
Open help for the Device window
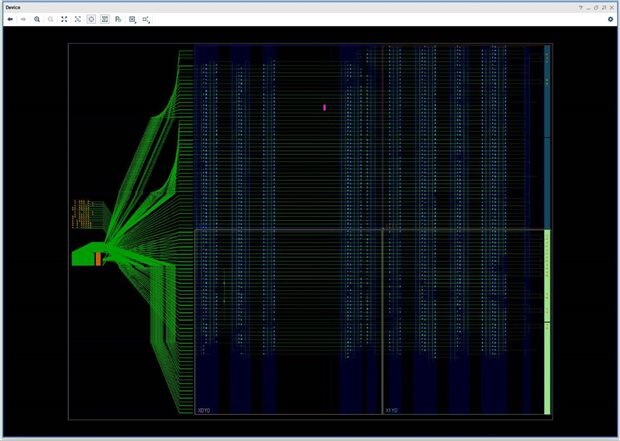coord(580,7)
